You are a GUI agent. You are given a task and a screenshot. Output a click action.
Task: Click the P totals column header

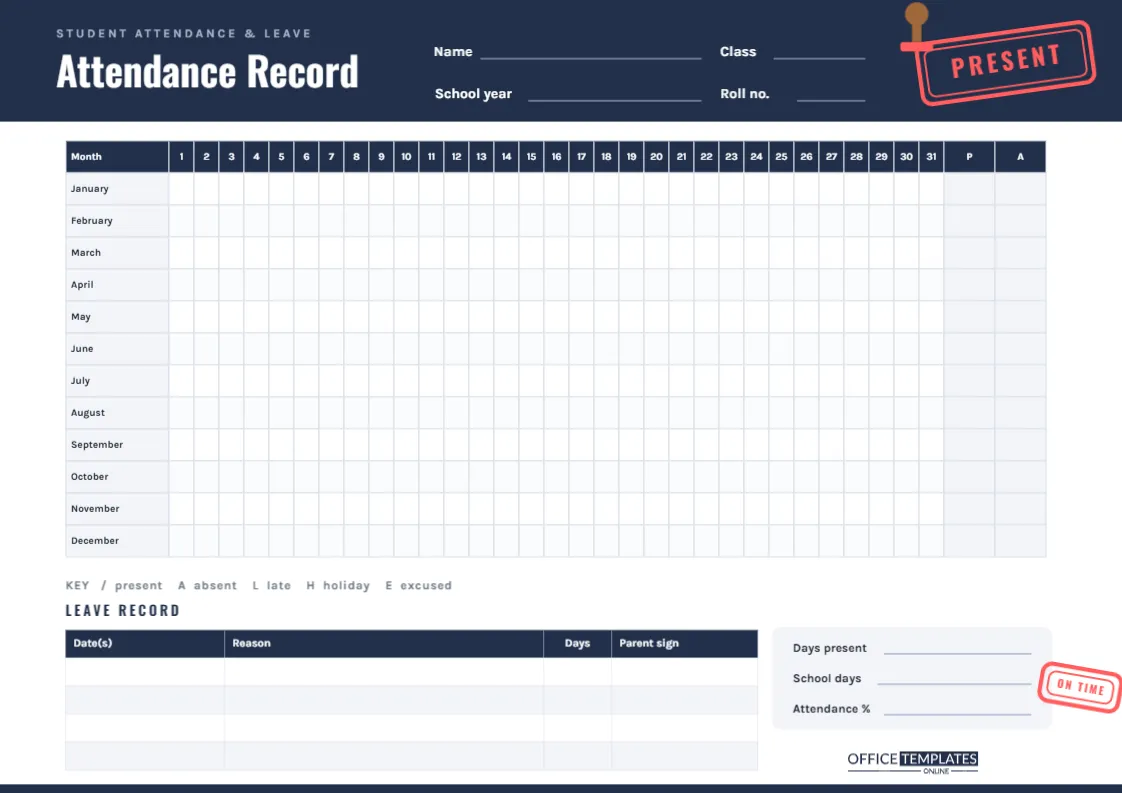970,157
